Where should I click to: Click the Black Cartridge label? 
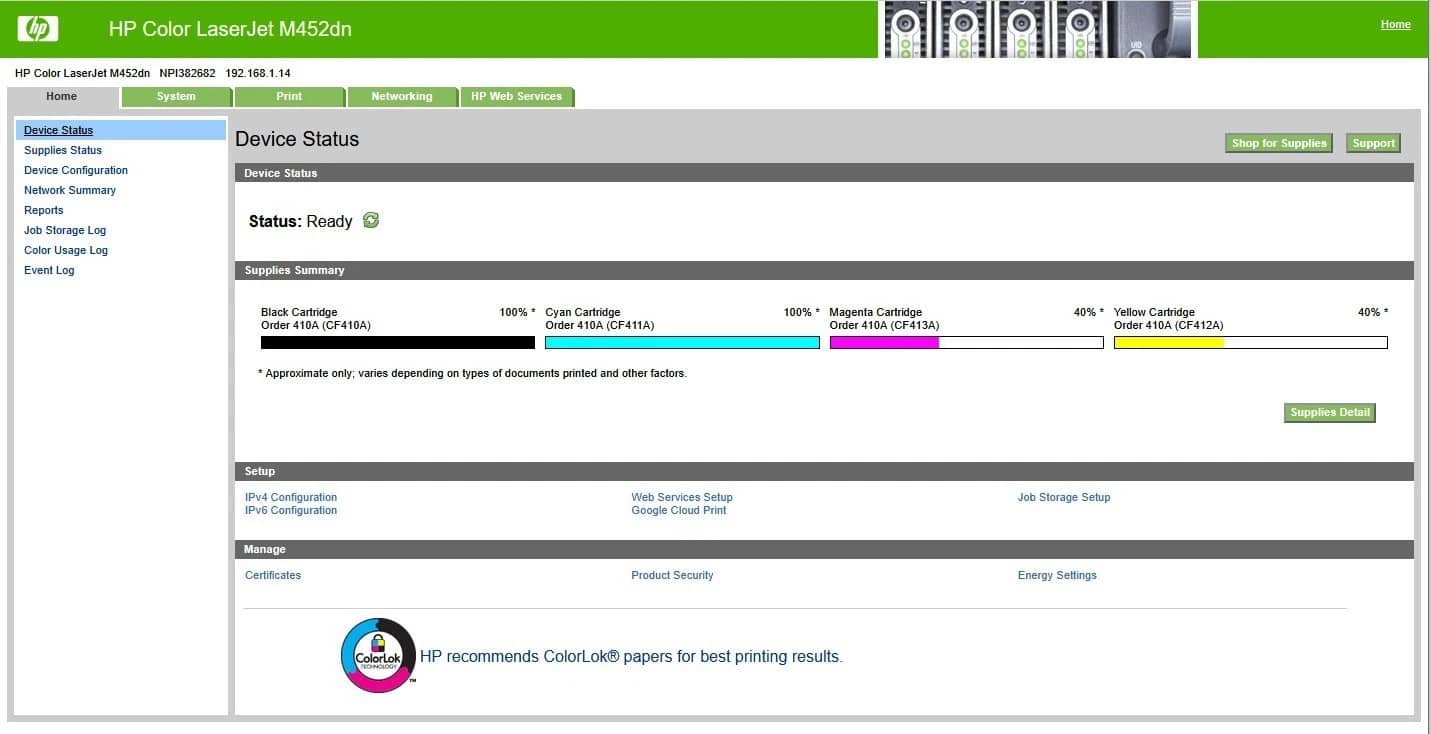coord(299,312)
